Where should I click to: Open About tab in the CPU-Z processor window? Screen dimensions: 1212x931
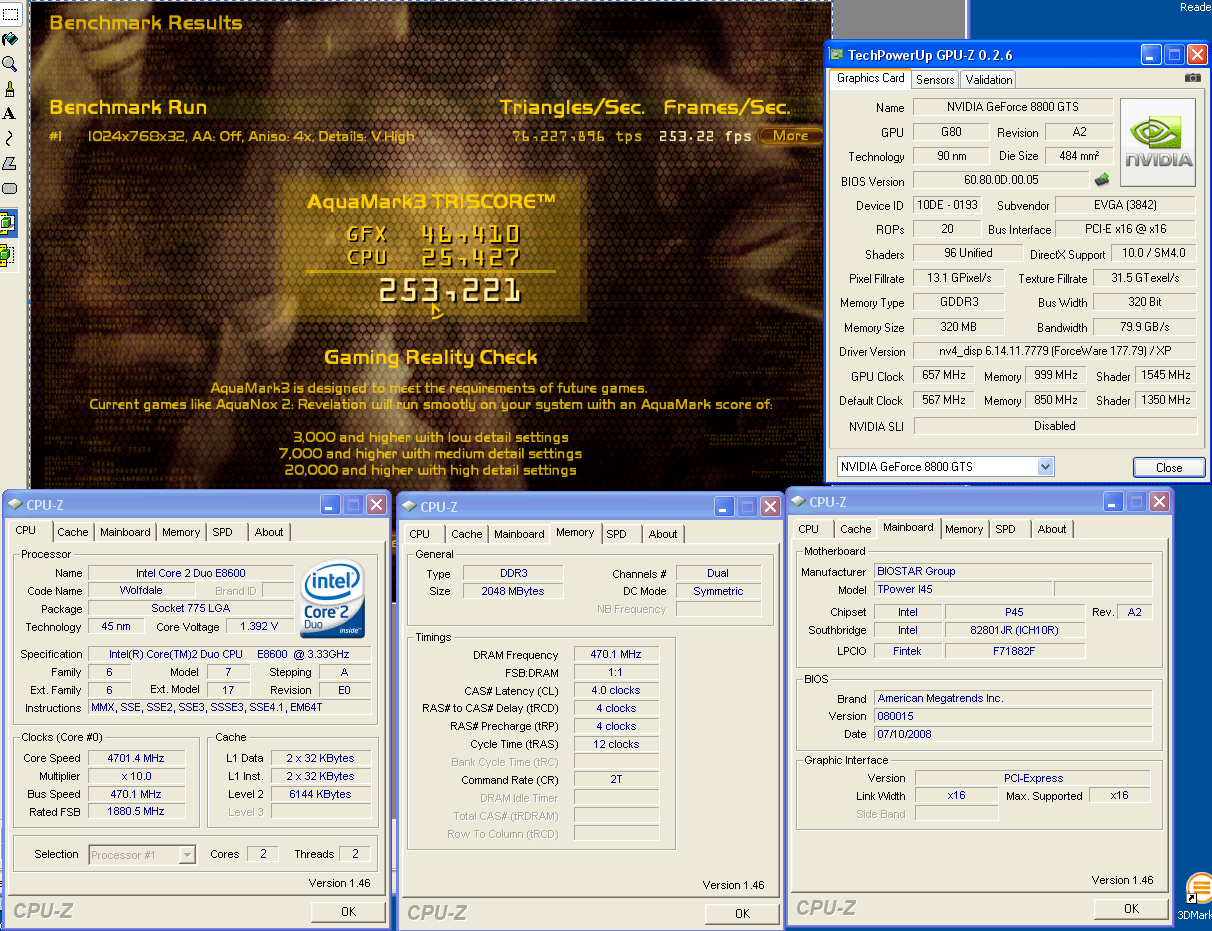(269, 532)
